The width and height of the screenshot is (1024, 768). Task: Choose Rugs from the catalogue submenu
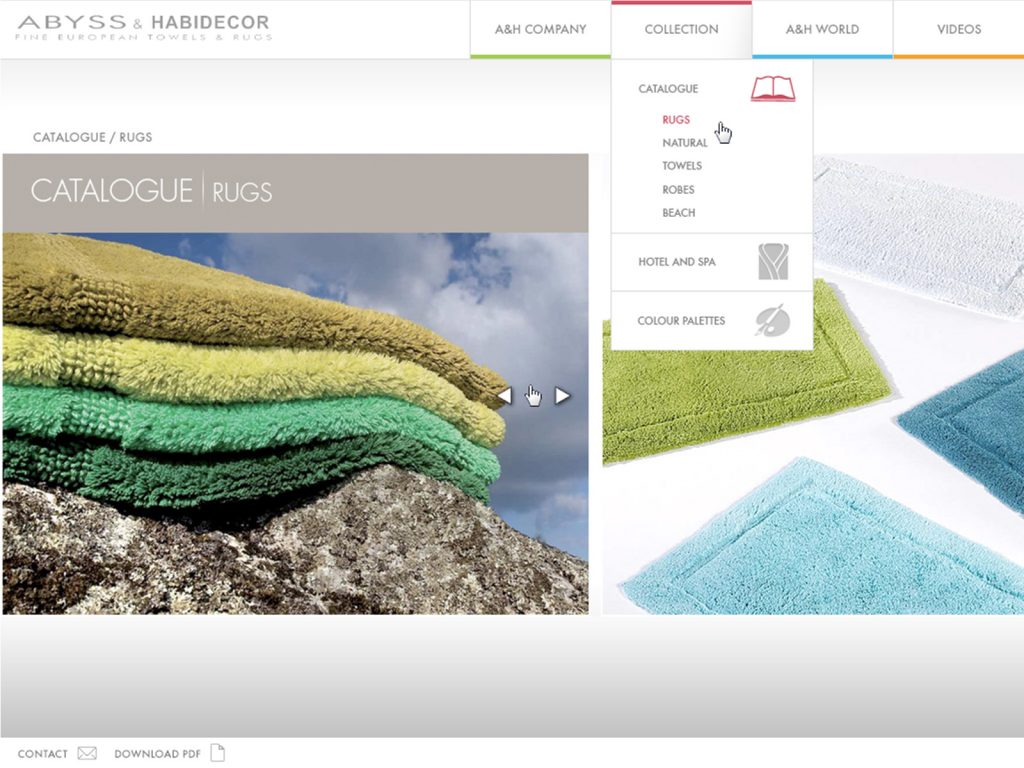pyautogui.click(x=676, y=120)
